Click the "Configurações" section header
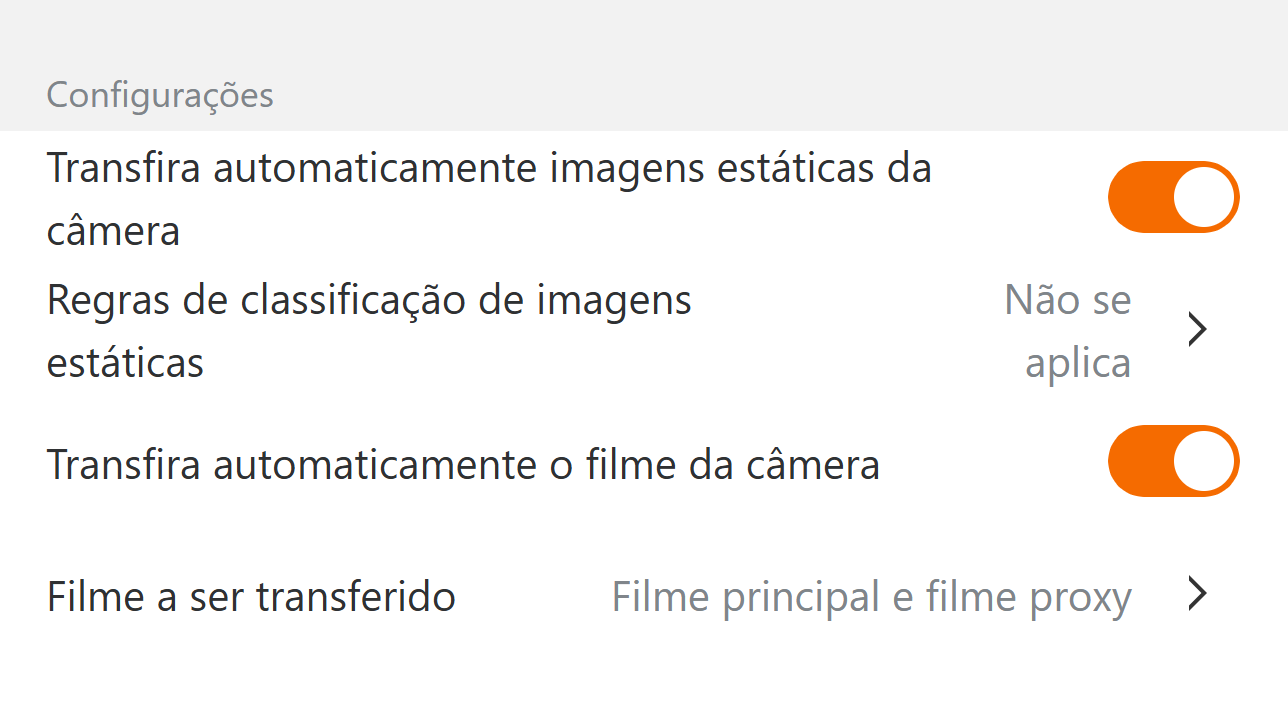 click(x=160, y=96)
